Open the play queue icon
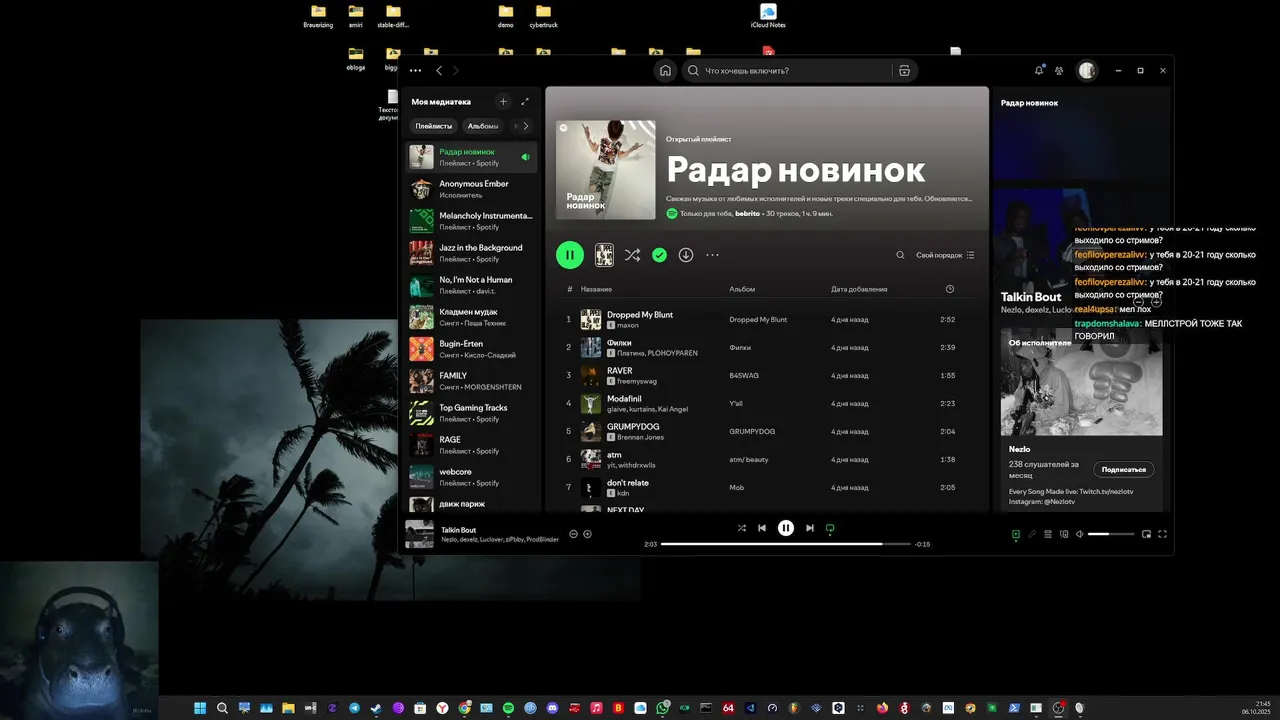Screen dimensions: 1280x720 [x=1048, y=534]
